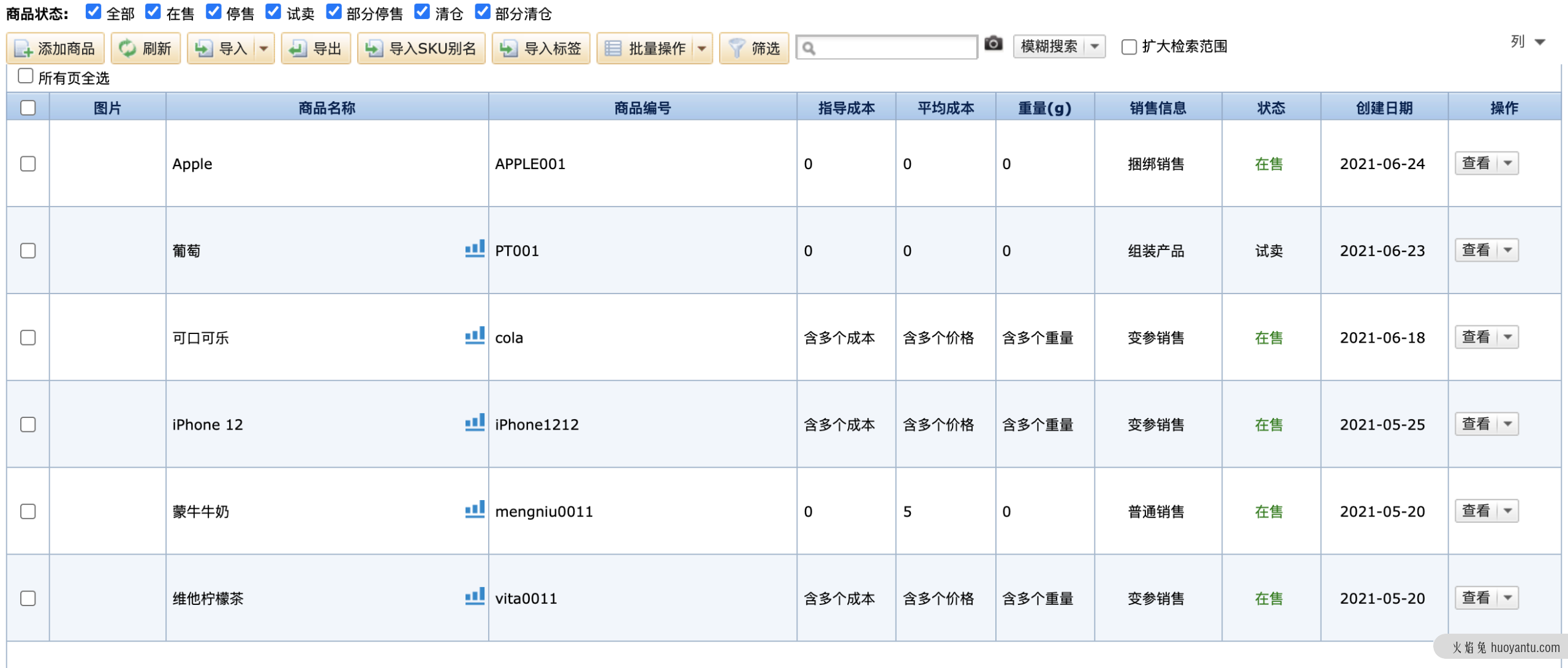Click 查看 for the Apple product
The image size is (1568, 668).
click(x=1476, y=164)
